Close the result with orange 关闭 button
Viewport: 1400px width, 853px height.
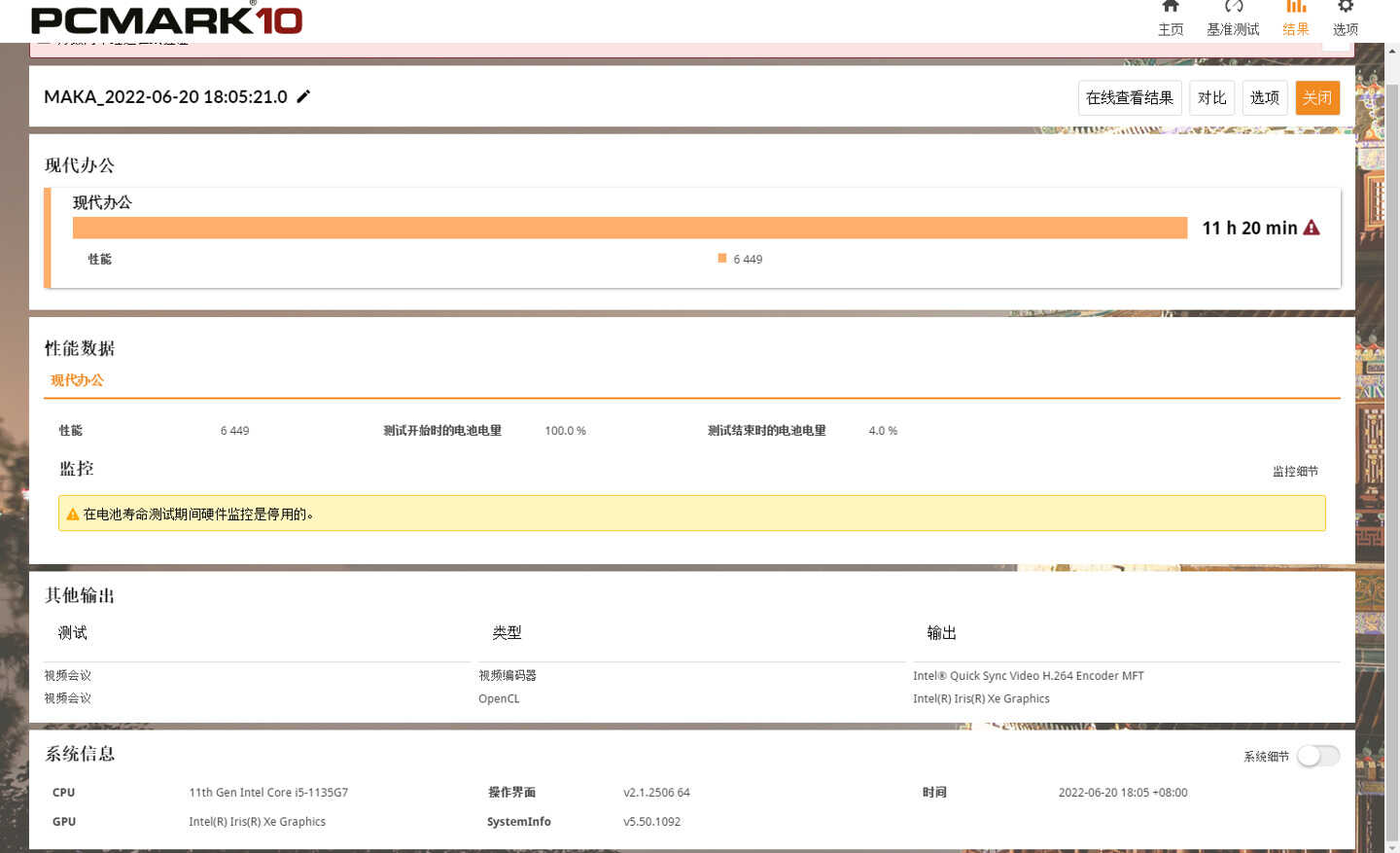(1317, 97)
